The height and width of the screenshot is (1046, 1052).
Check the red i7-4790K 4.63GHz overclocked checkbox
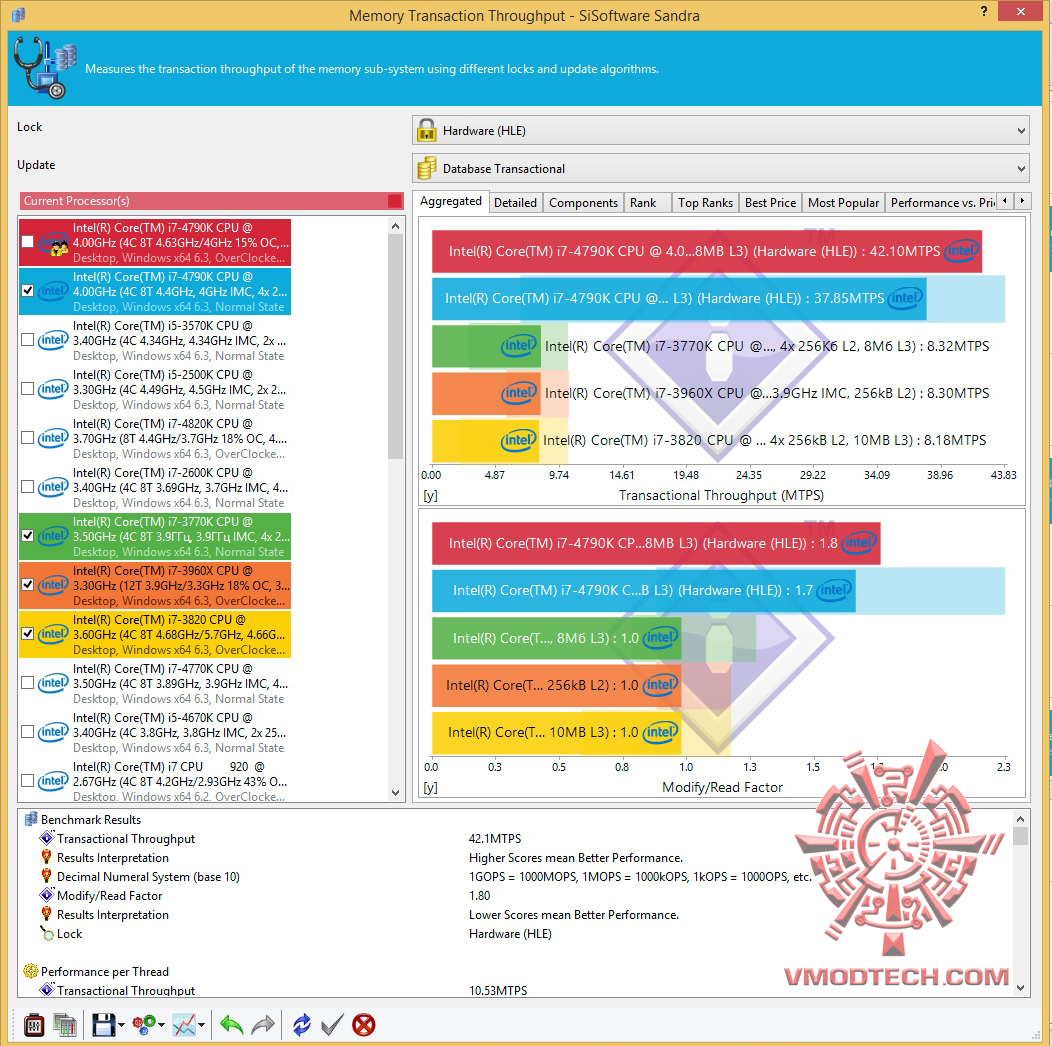click(28, 242)
